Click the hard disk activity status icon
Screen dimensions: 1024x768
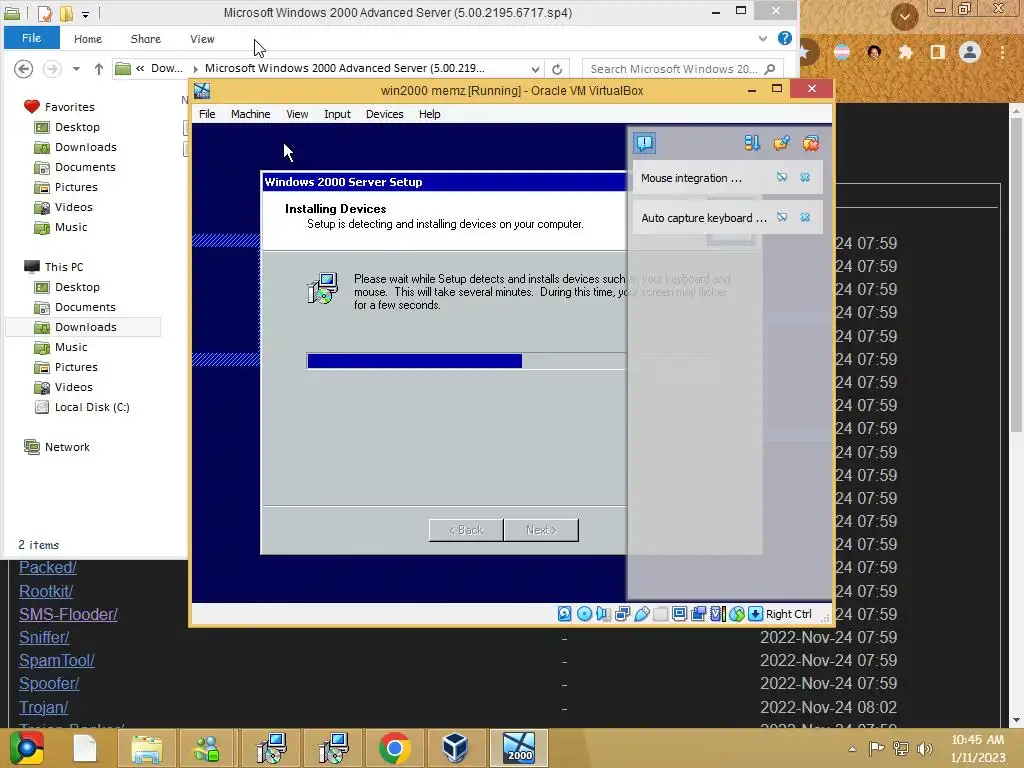(x=565, y=614)
